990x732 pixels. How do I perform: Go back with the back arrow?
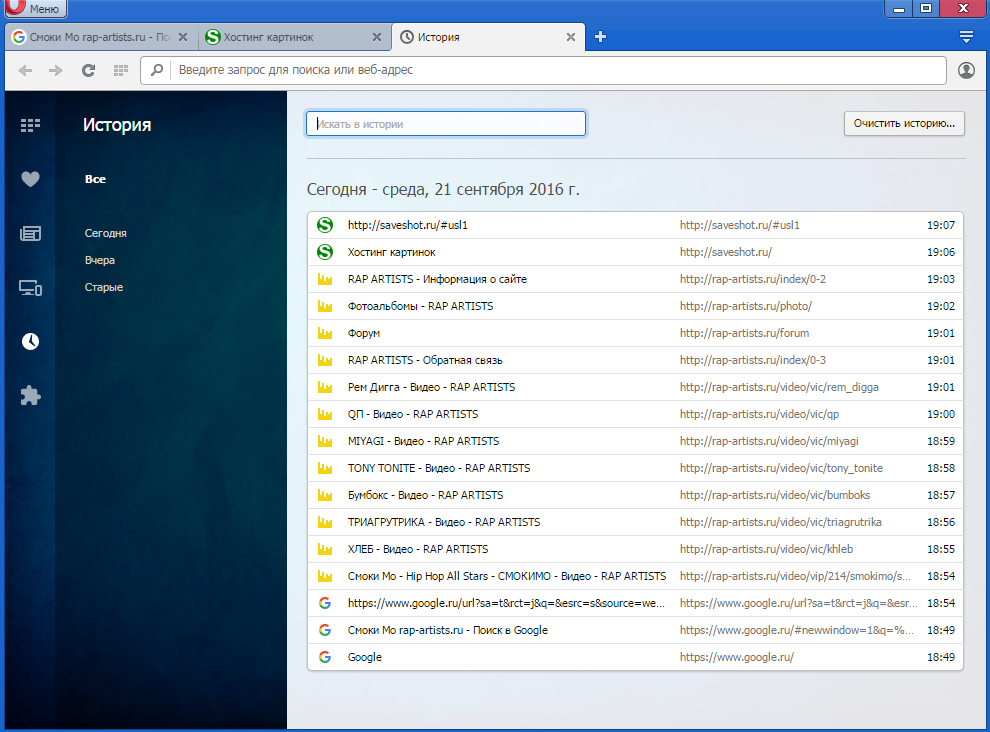point(25,70)
